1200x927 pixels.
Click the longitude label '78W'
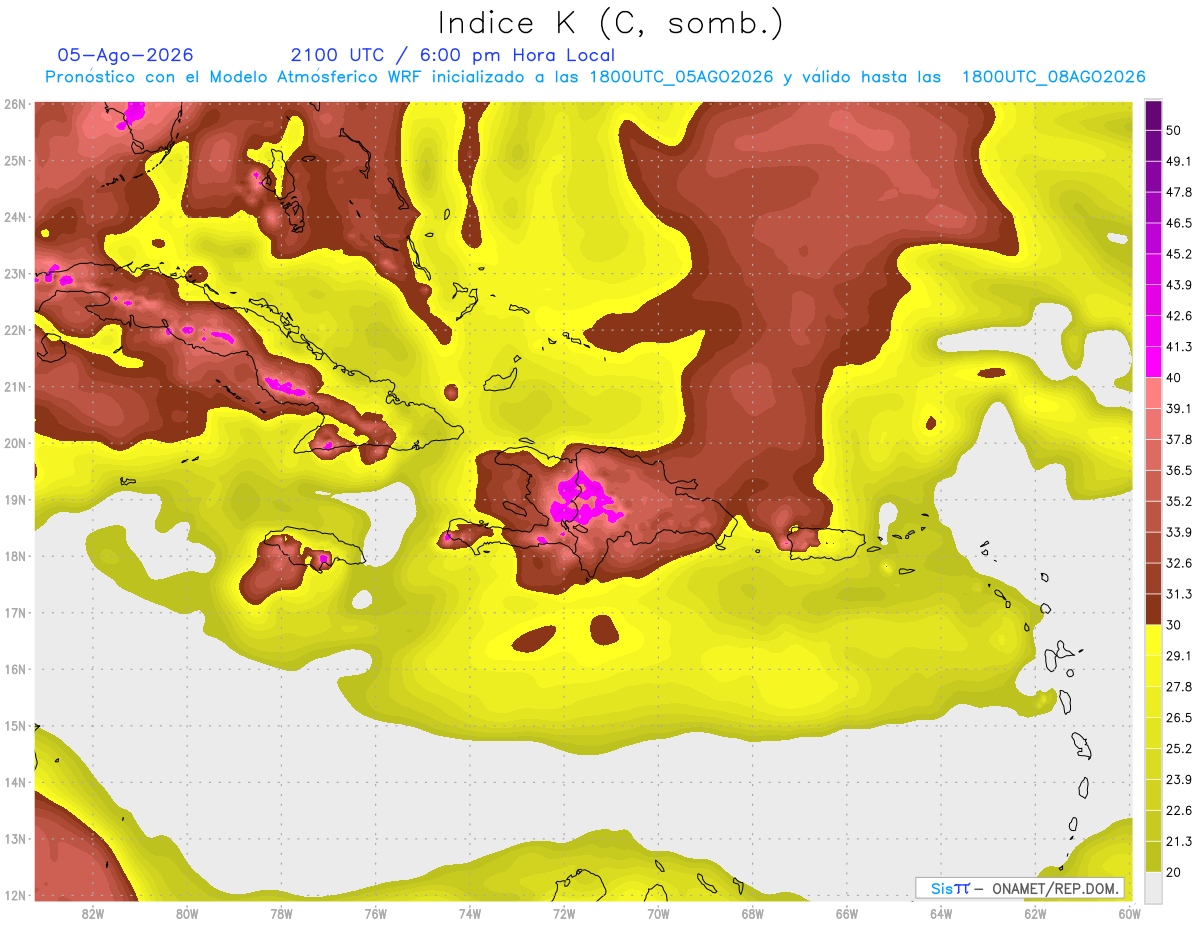[281, 914]
